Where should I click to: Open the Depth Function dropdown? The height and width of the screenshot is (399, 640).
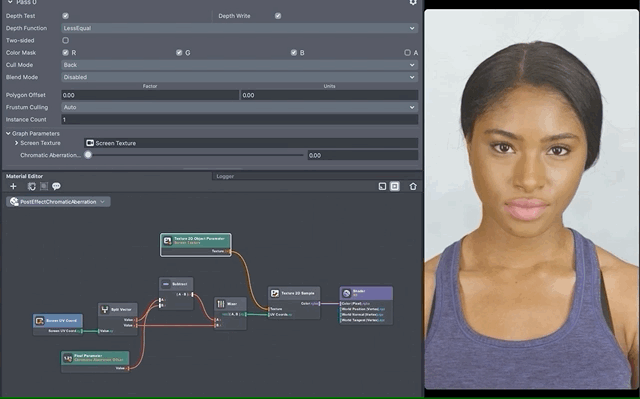240,28
